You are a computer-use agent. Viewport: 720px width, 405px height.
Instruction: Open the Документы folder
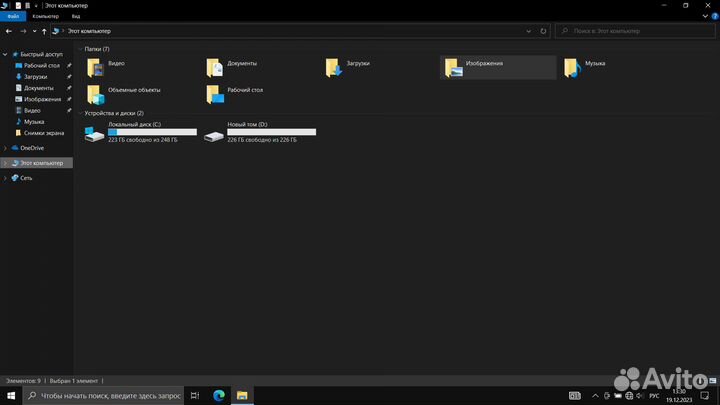[215, 67]
